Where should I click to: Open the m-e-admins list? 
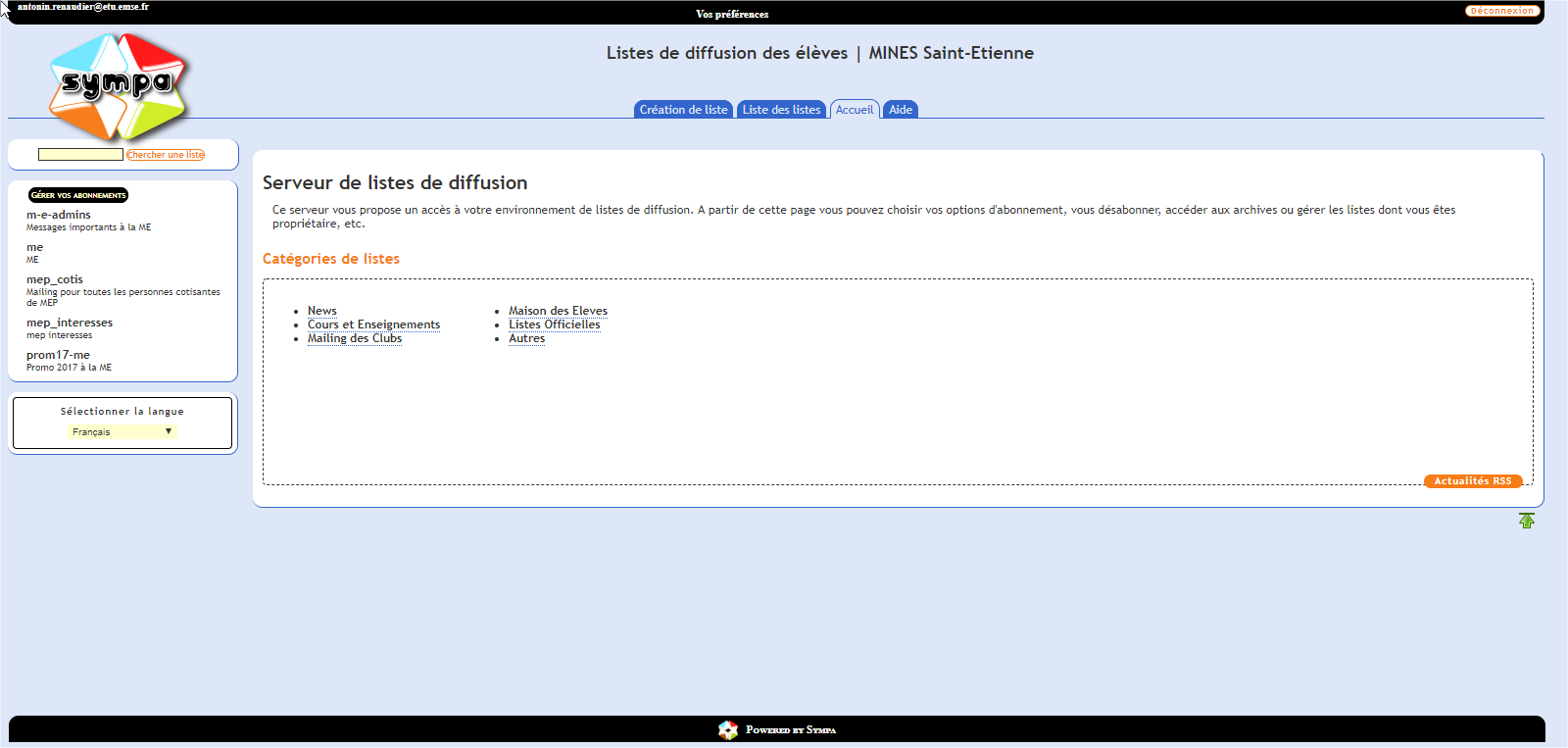click(x=59, y=215)
